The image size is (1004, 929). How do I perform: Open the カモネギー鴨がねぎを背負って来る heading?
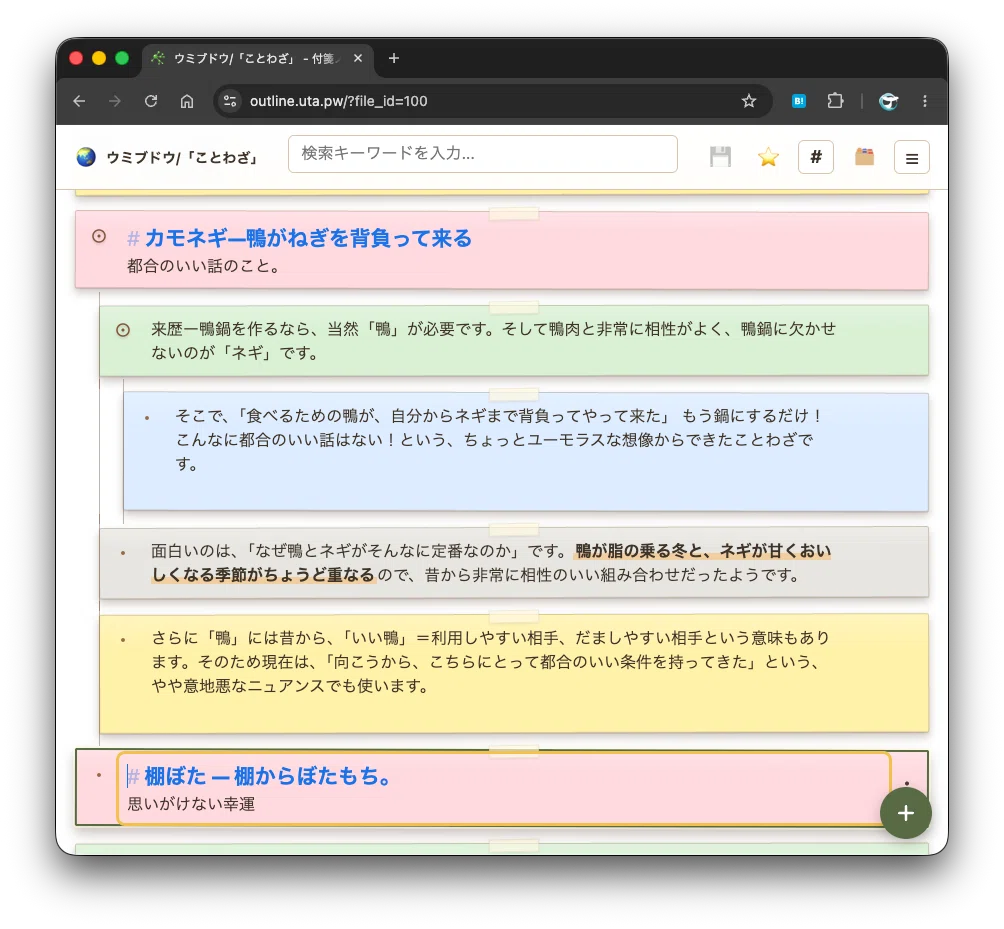click(x=308, y=238)
